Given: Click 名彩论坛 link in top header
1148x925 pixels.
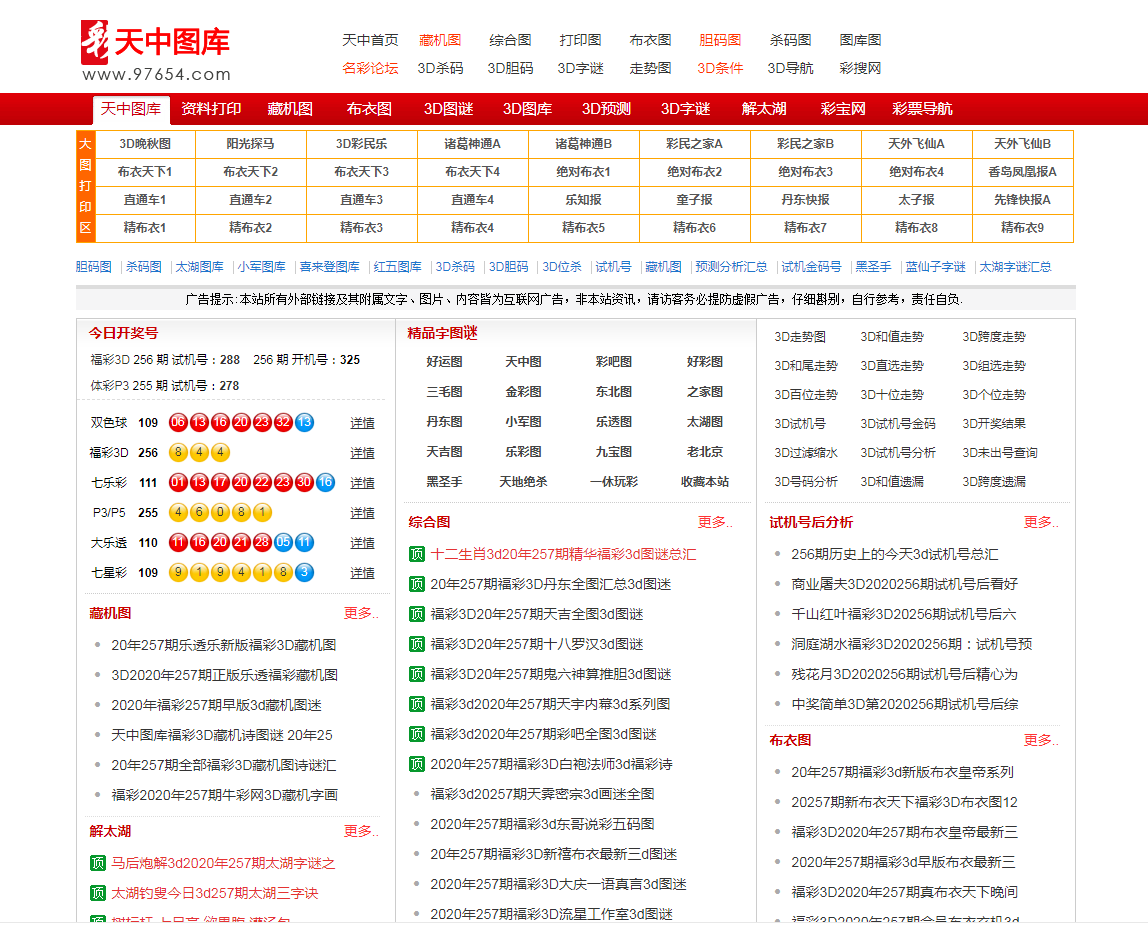Looking at the screenshot, I should pyautogui.click(x=370, y=68).
